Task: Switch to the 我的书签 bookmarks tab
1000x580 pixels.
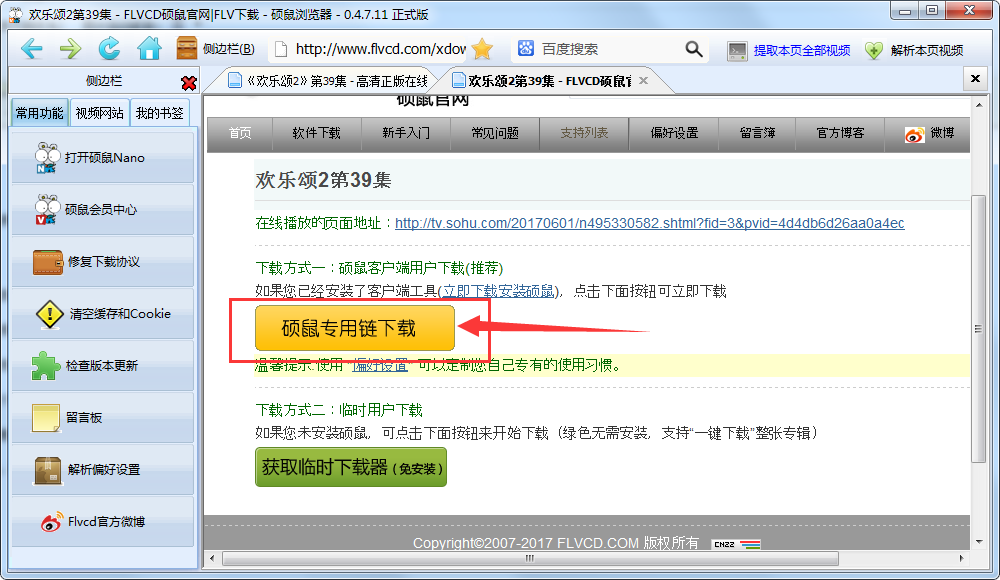Action: [159, 113]
